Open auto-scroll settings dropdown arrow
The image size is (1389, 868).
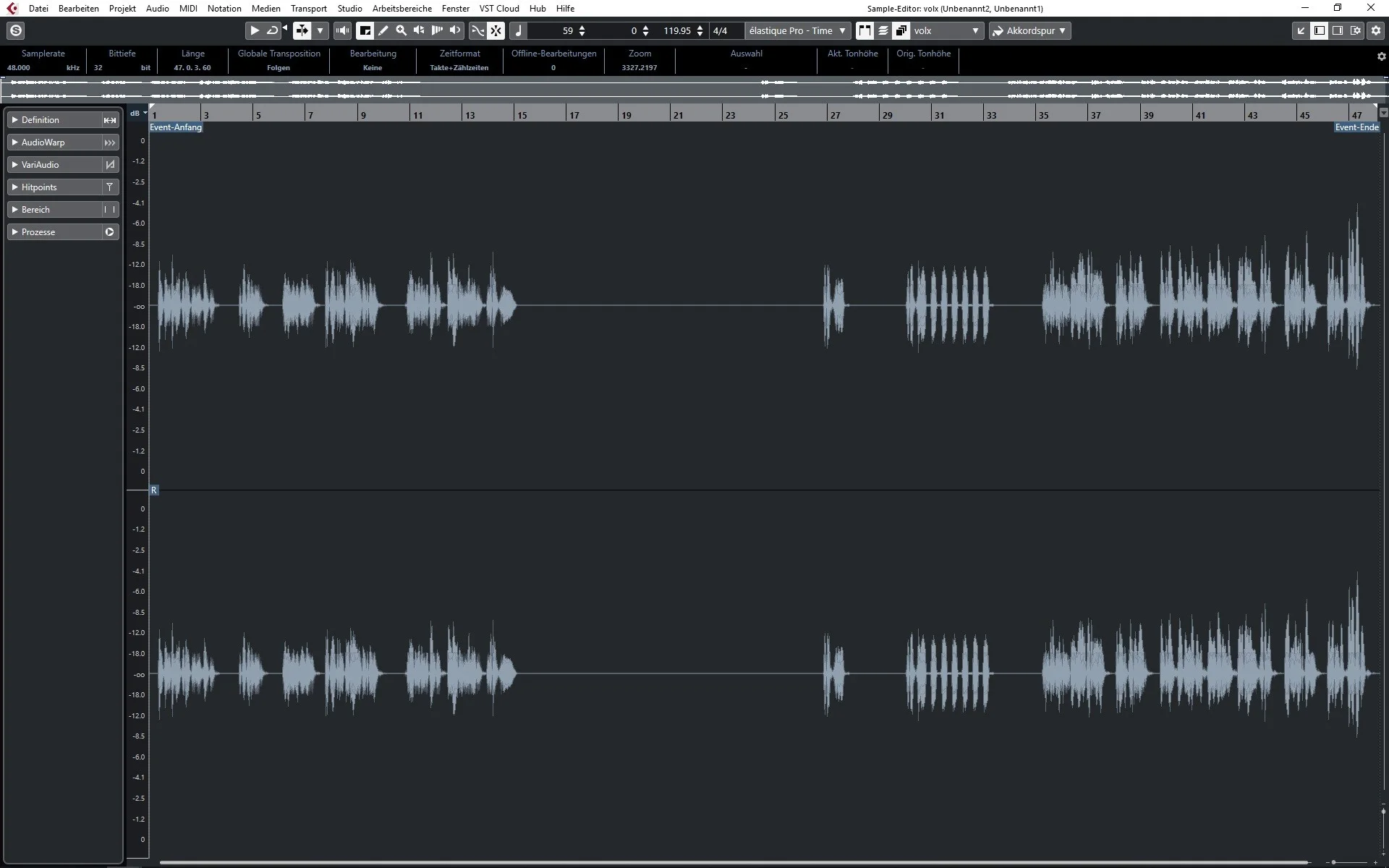[320, 30]
